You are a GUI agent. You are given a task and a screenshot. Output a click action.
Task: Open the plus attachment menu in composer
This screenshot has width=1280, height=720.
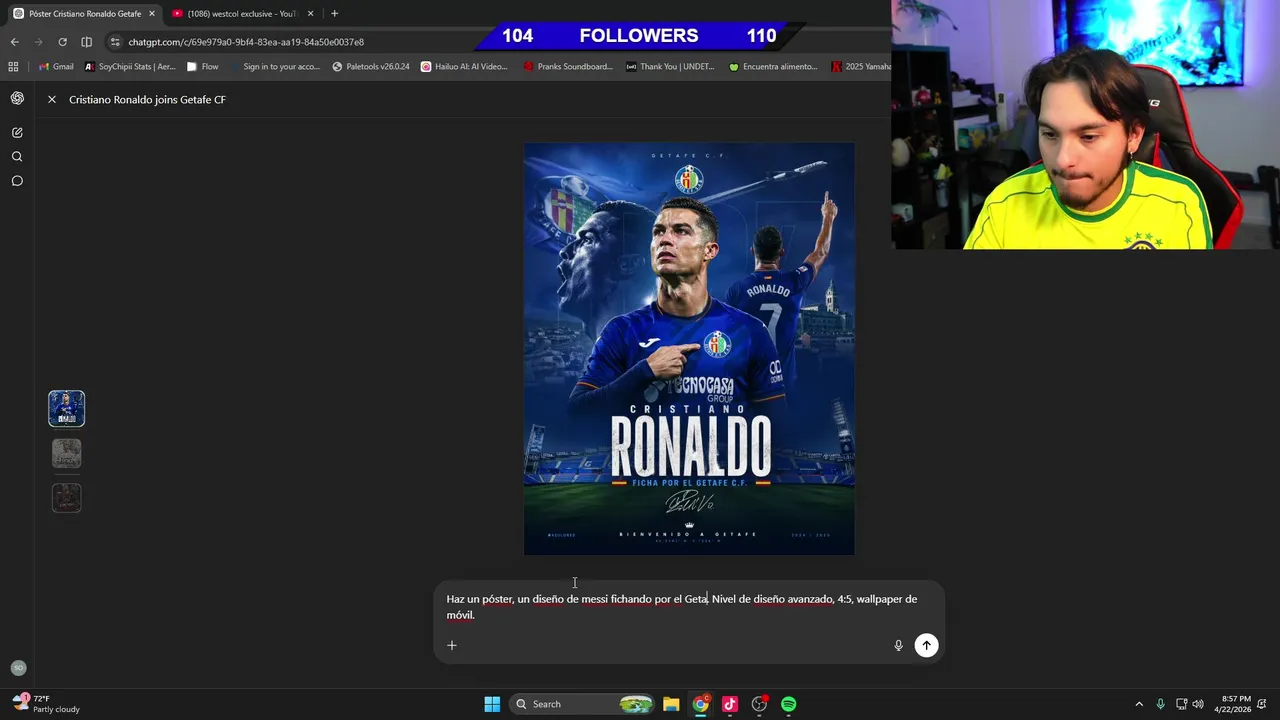[x=452, y=645]
